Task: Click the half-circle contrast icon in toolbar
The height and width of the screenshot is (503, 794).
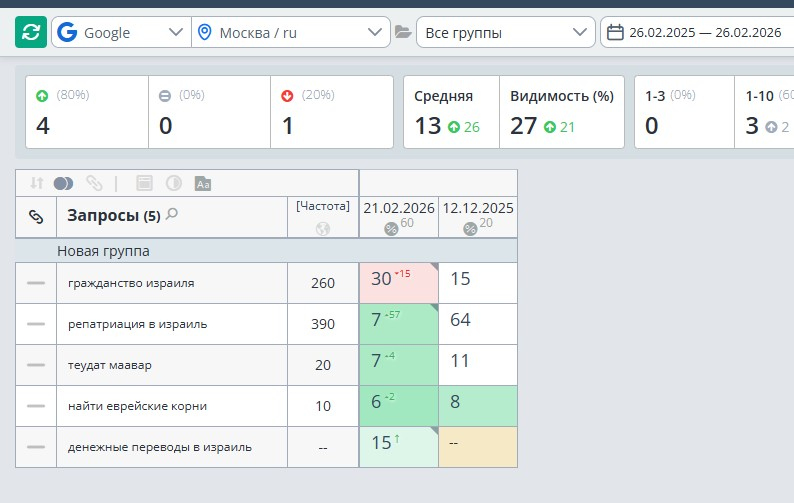Action: point(174,183)
